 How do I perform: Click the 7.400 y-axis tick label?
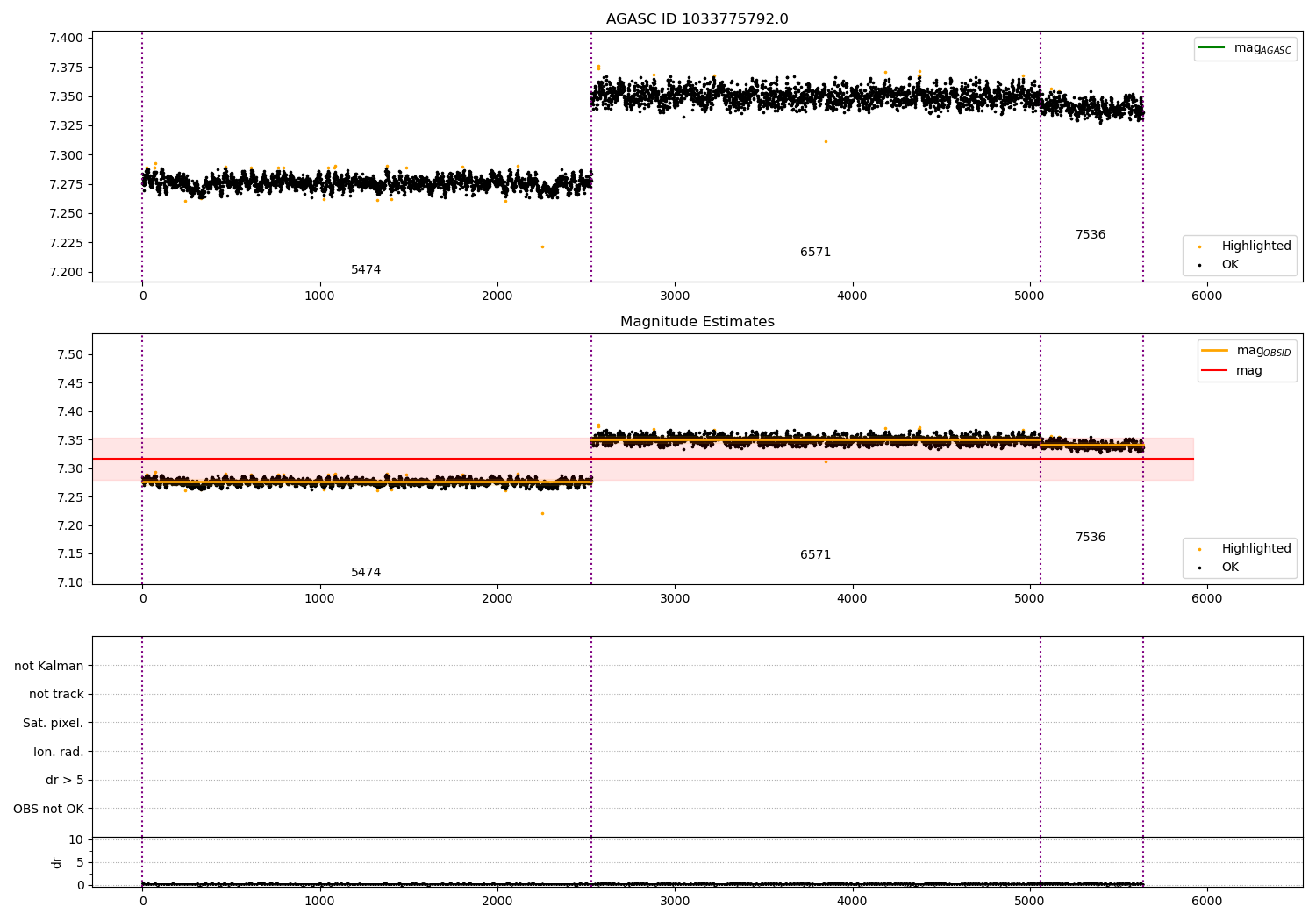pos(67,38)
